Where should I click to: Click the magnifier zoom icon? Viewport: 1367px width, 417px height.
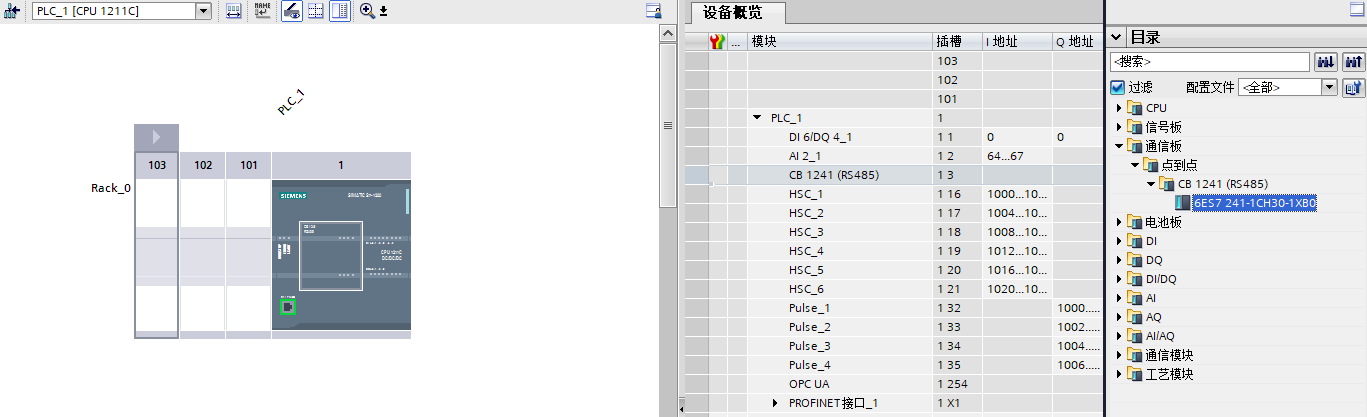tap(367, 11)
